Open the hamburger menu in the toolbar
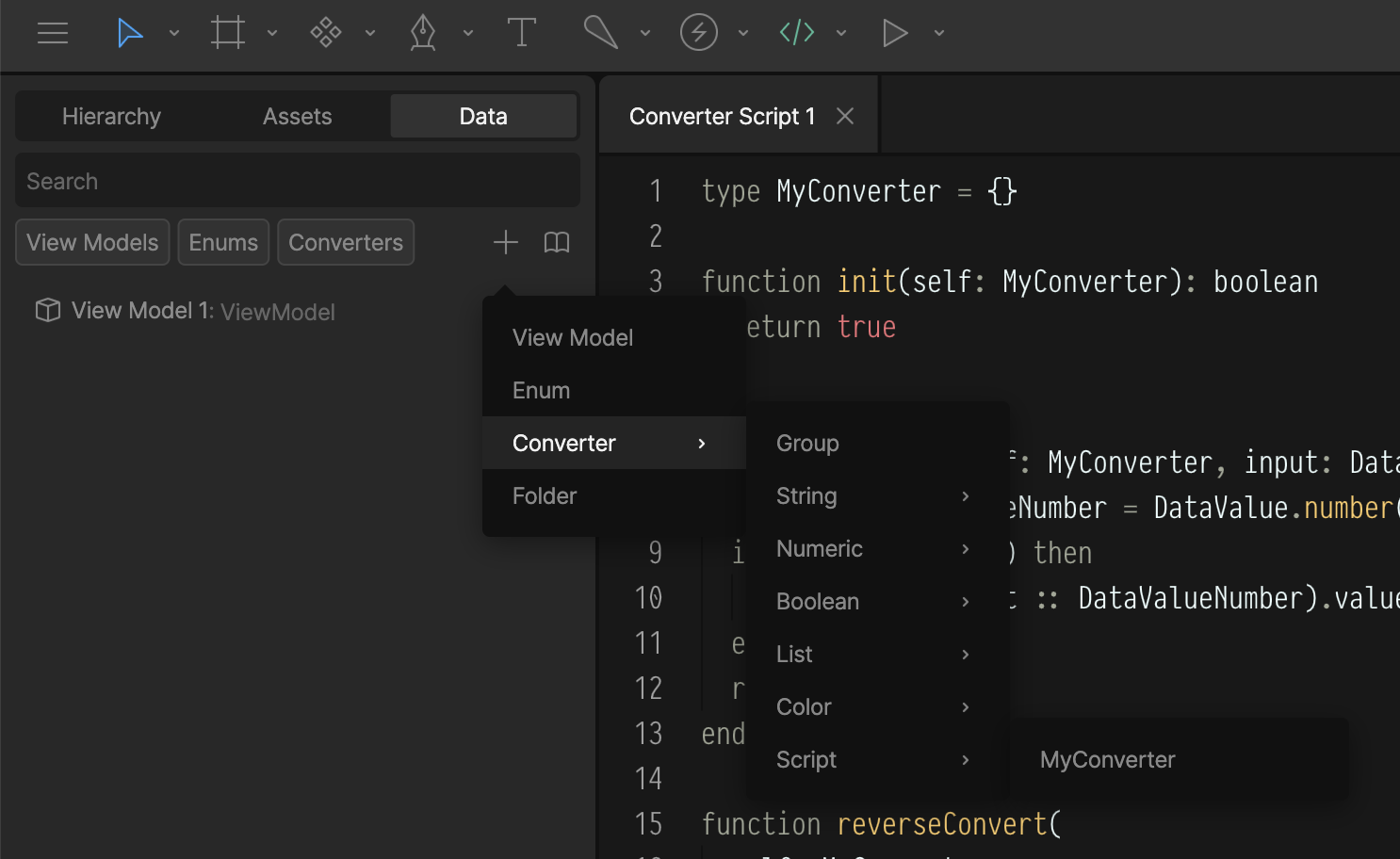1400x859 pixels. [x=52, y=33]
